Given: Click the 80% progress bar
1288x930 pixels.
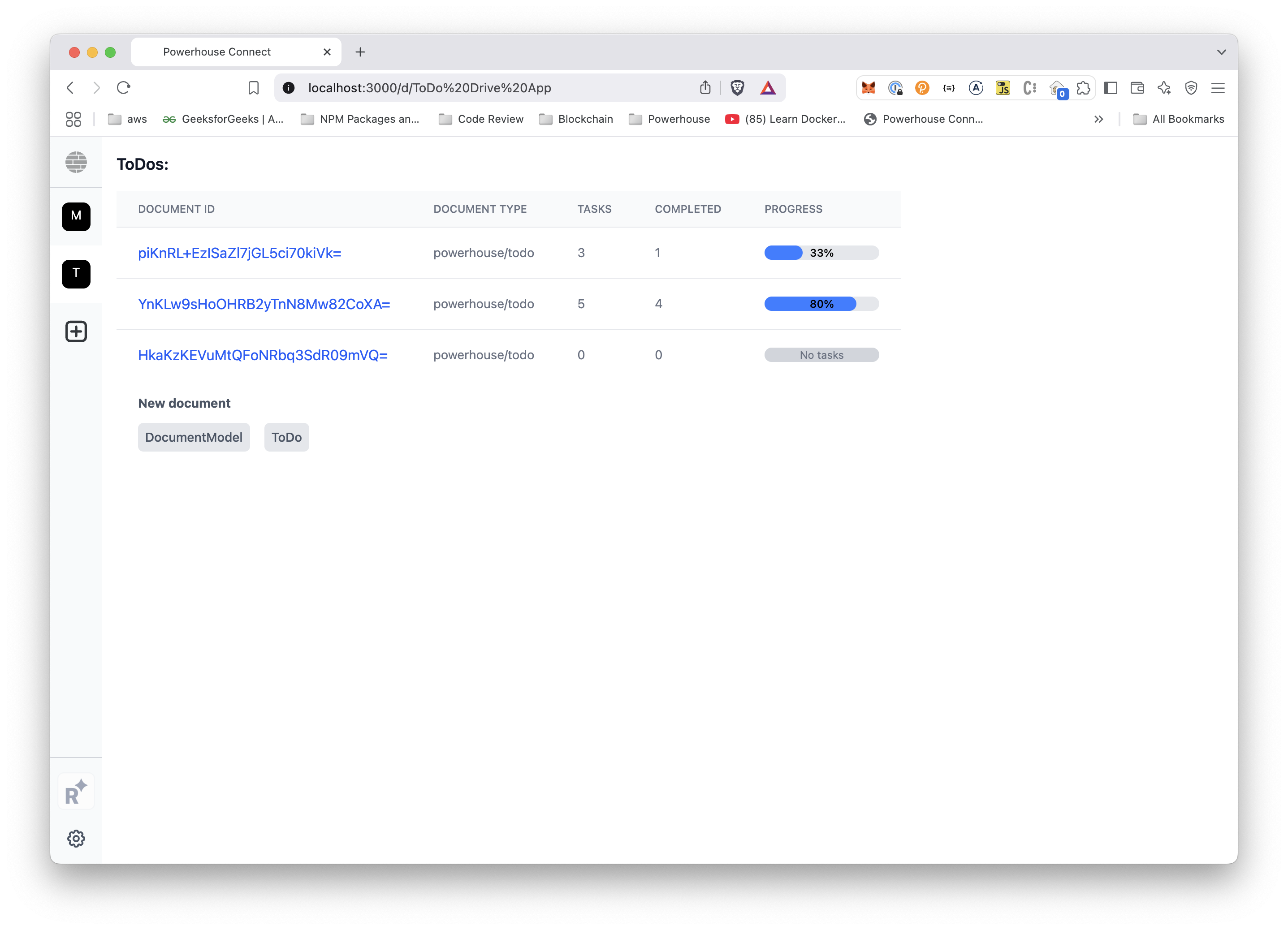Looking at the screenshot, I should tap(821, 304).
